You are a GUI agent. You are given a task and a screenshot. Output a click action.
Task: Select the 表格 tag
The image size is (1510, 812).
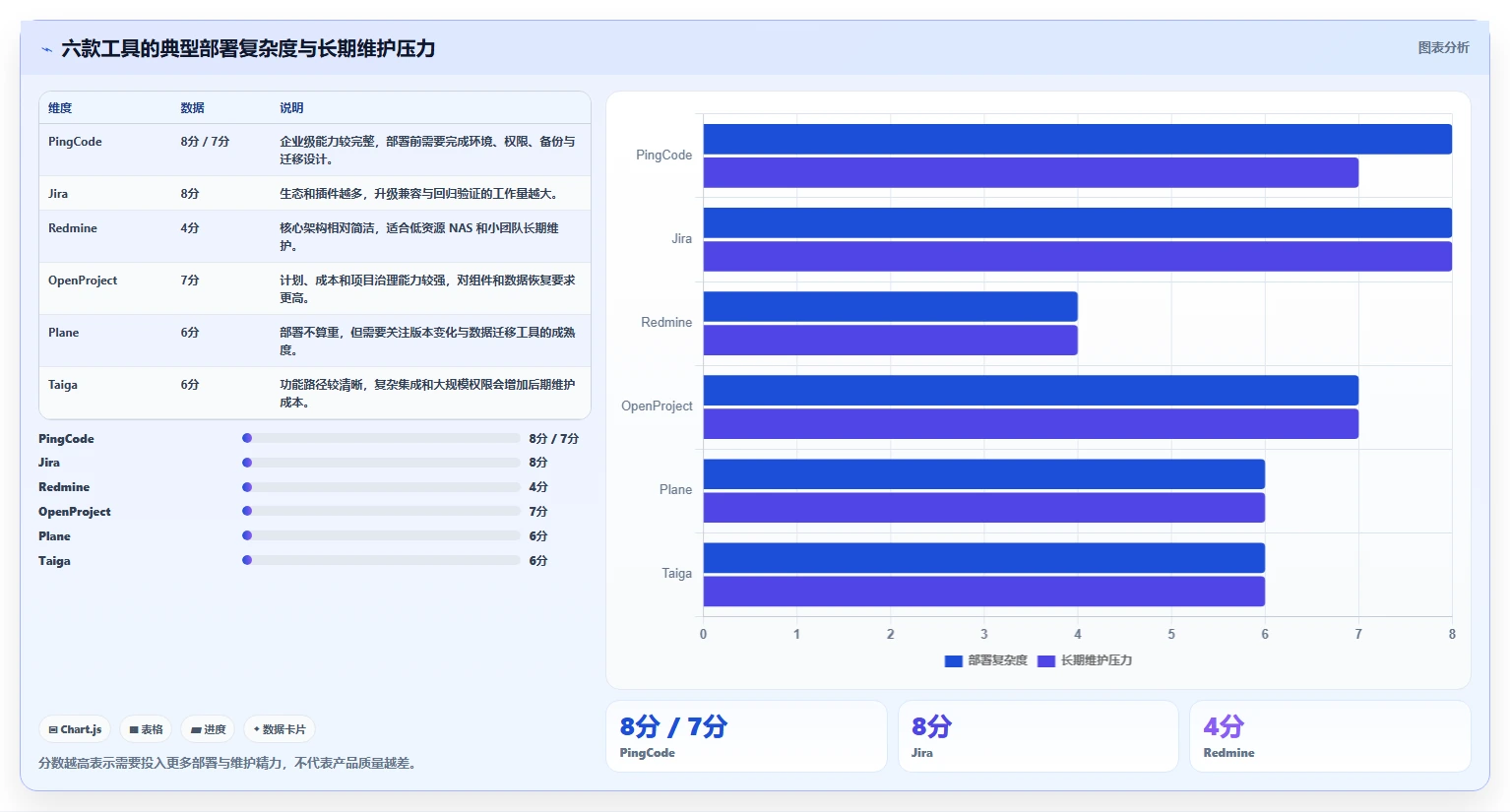pos(146,729)
